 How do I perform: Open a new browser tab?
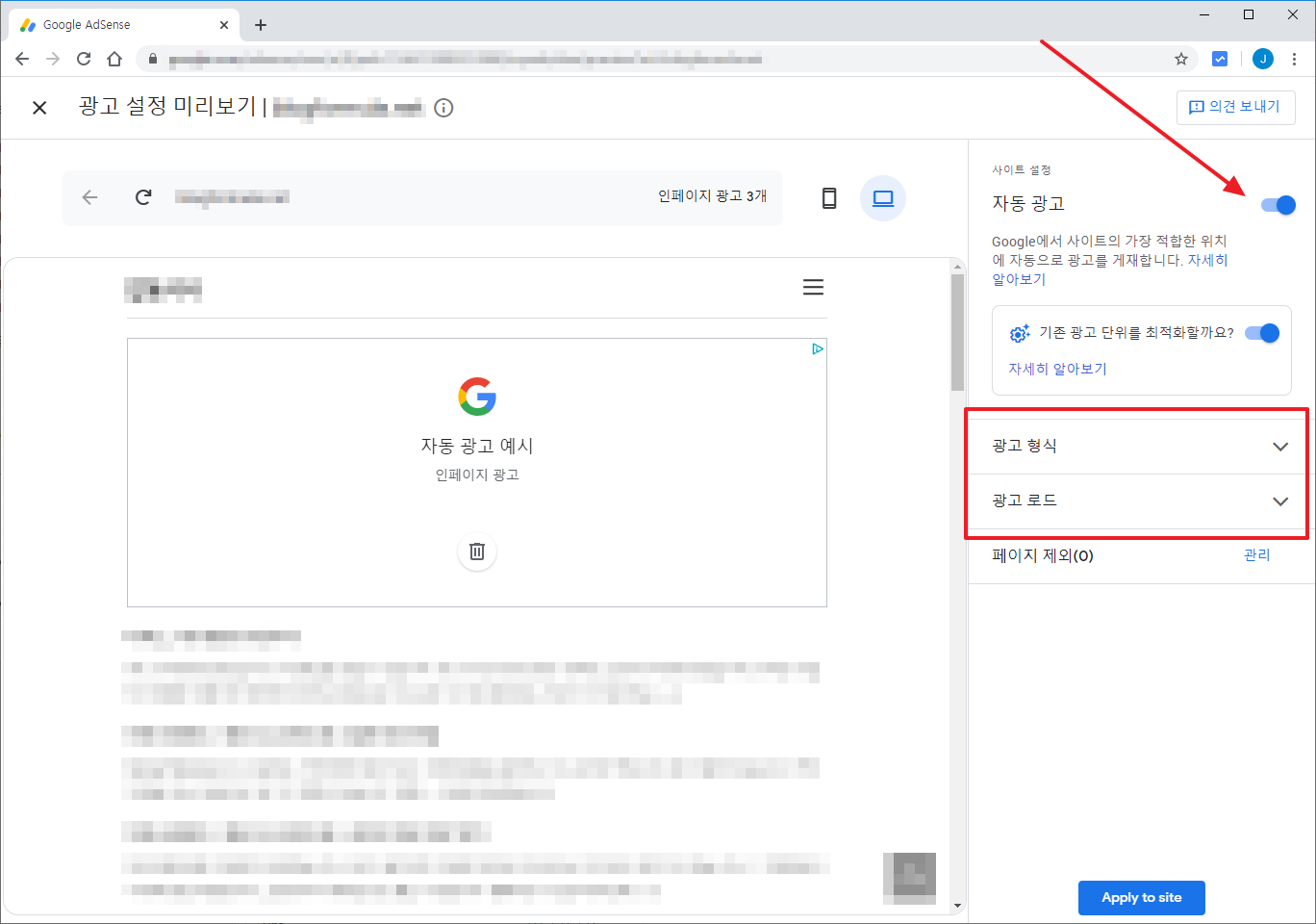pyautogui.click(x=261, y=25)
